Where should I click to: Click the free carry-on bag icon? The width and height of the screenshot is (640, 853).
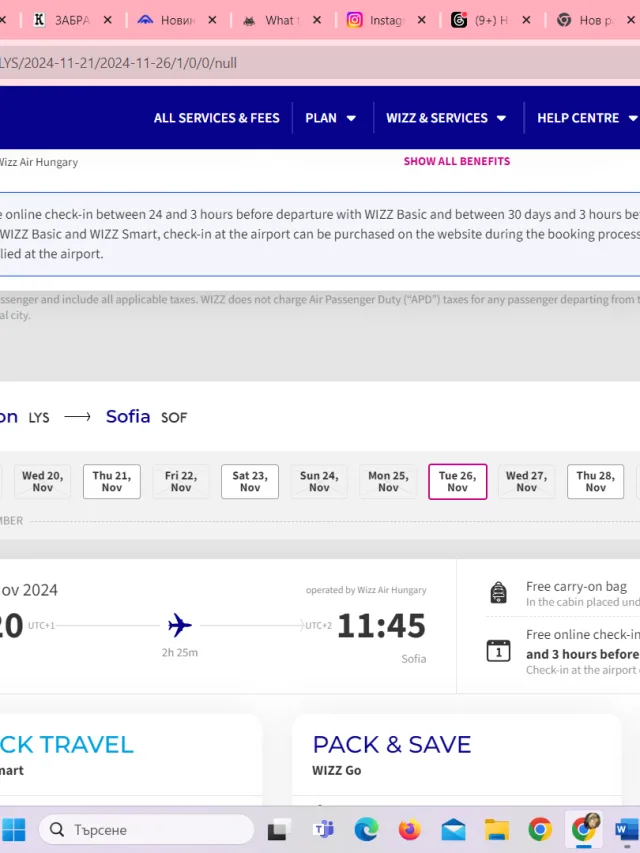(x=499, y=592)
